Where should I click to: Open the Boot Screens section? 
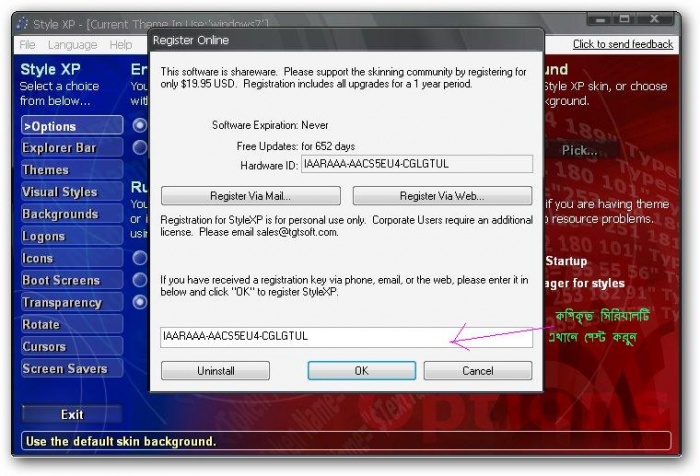click(71, 280)
